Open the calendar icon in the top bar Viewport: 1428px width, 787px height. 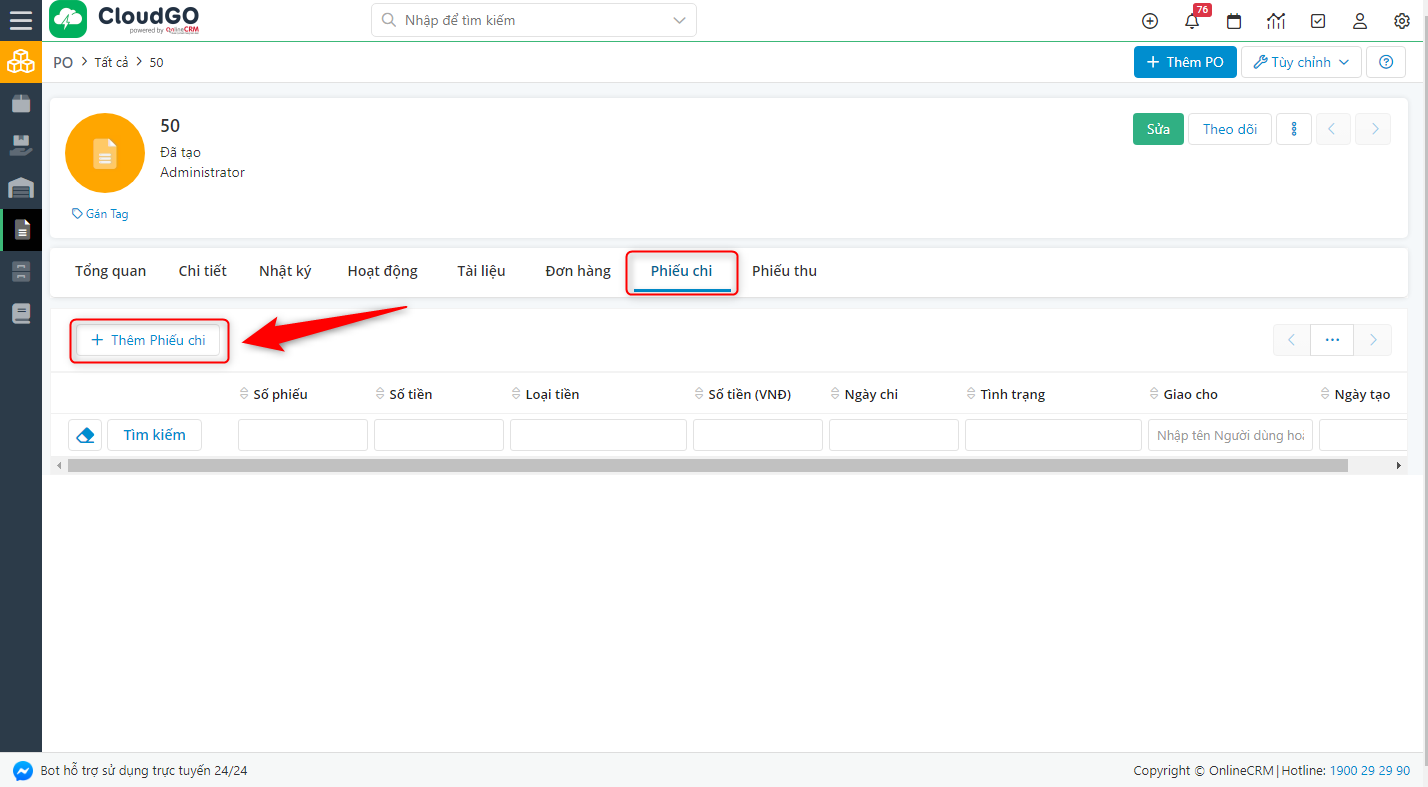pyautogui.click(x=1234, y=20)
